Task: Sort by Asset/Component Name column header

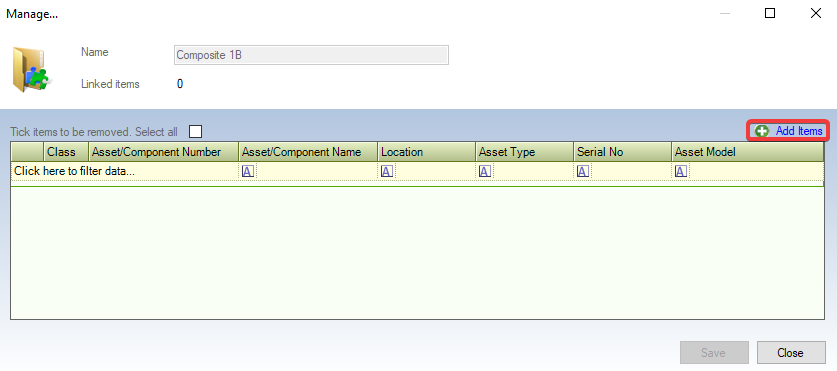Action: [308, 152]
